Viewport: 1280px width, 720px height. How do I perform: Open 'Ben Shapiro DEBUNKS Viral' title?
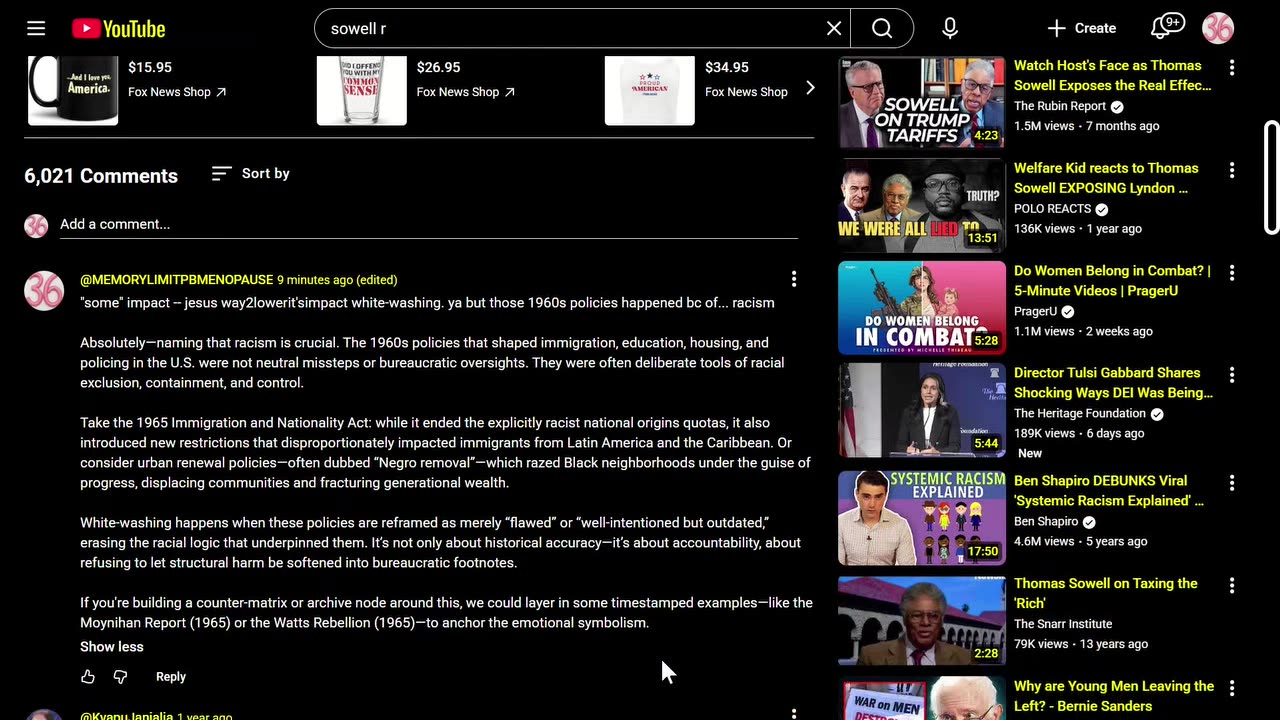tap(1109, 491)
